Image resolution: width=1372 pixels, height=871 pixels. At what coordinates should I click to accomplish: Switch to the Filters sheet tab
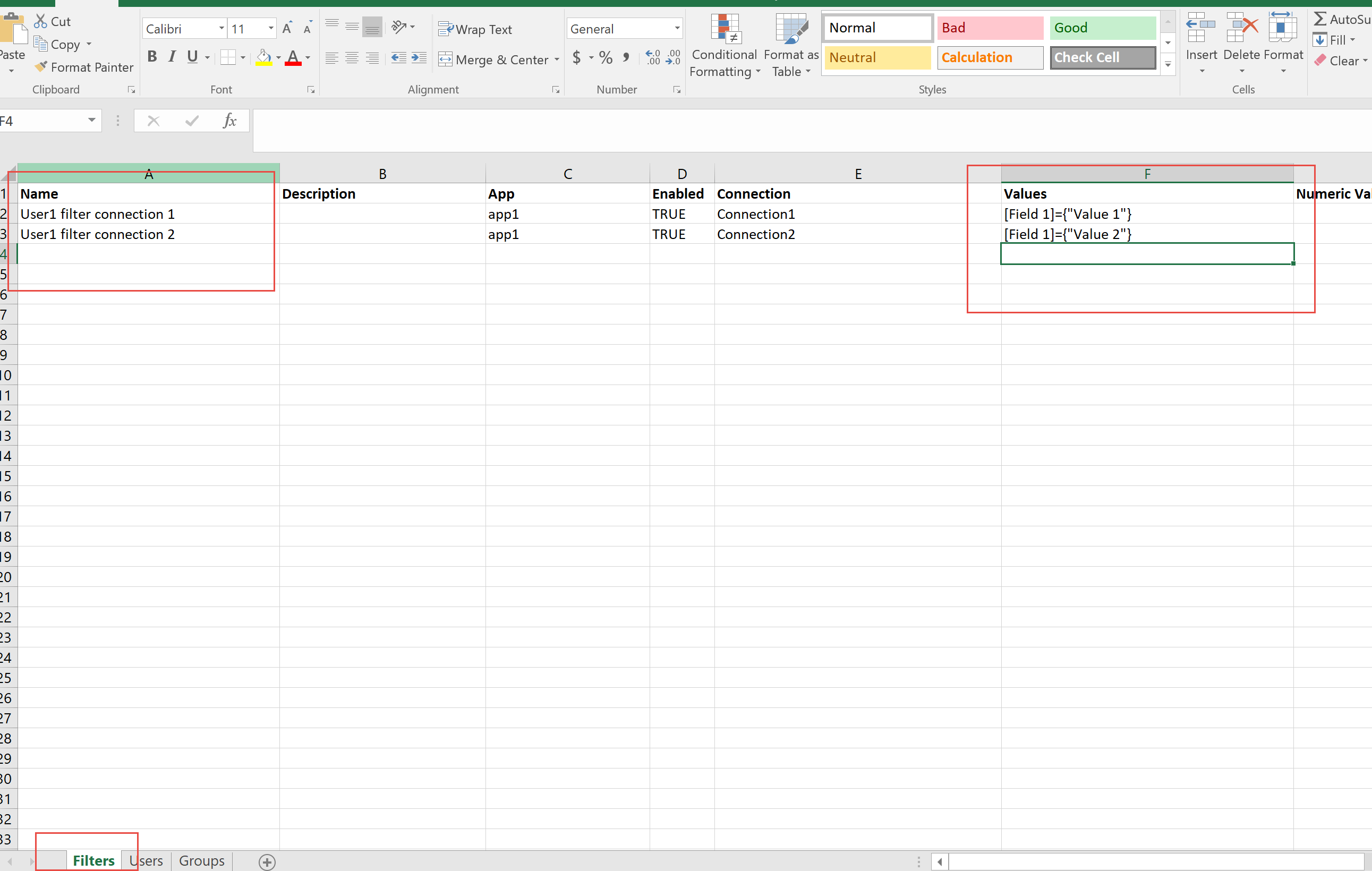click(x=93, y=860)
